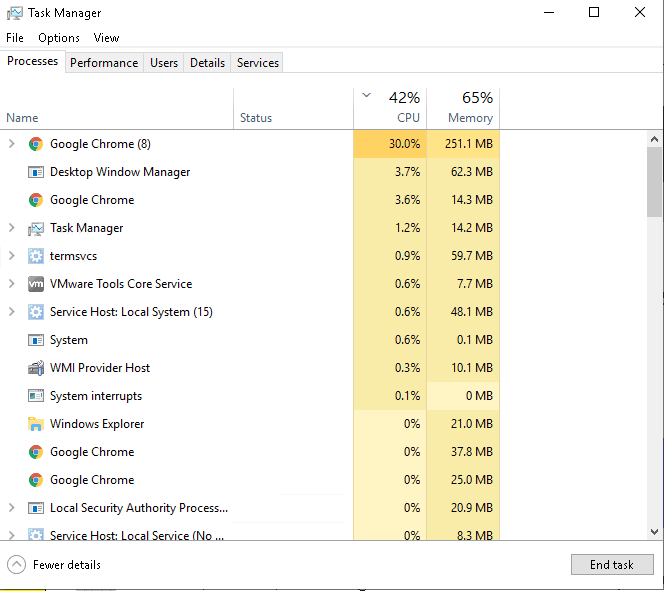Select the Processes tab
The width and height of the screenshot is (664, 591).
33,61
